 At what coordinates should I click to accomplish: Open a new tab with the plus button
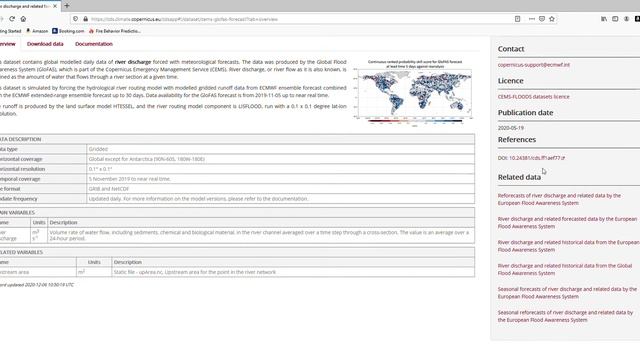click(x=67, y=6)
